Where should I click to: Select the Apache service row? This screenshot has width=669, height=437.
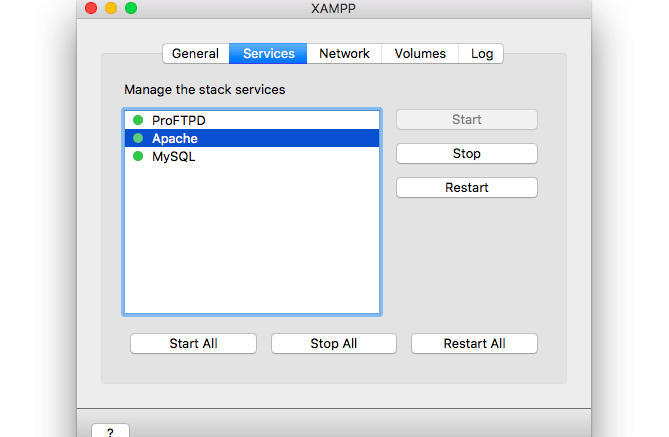252,138
